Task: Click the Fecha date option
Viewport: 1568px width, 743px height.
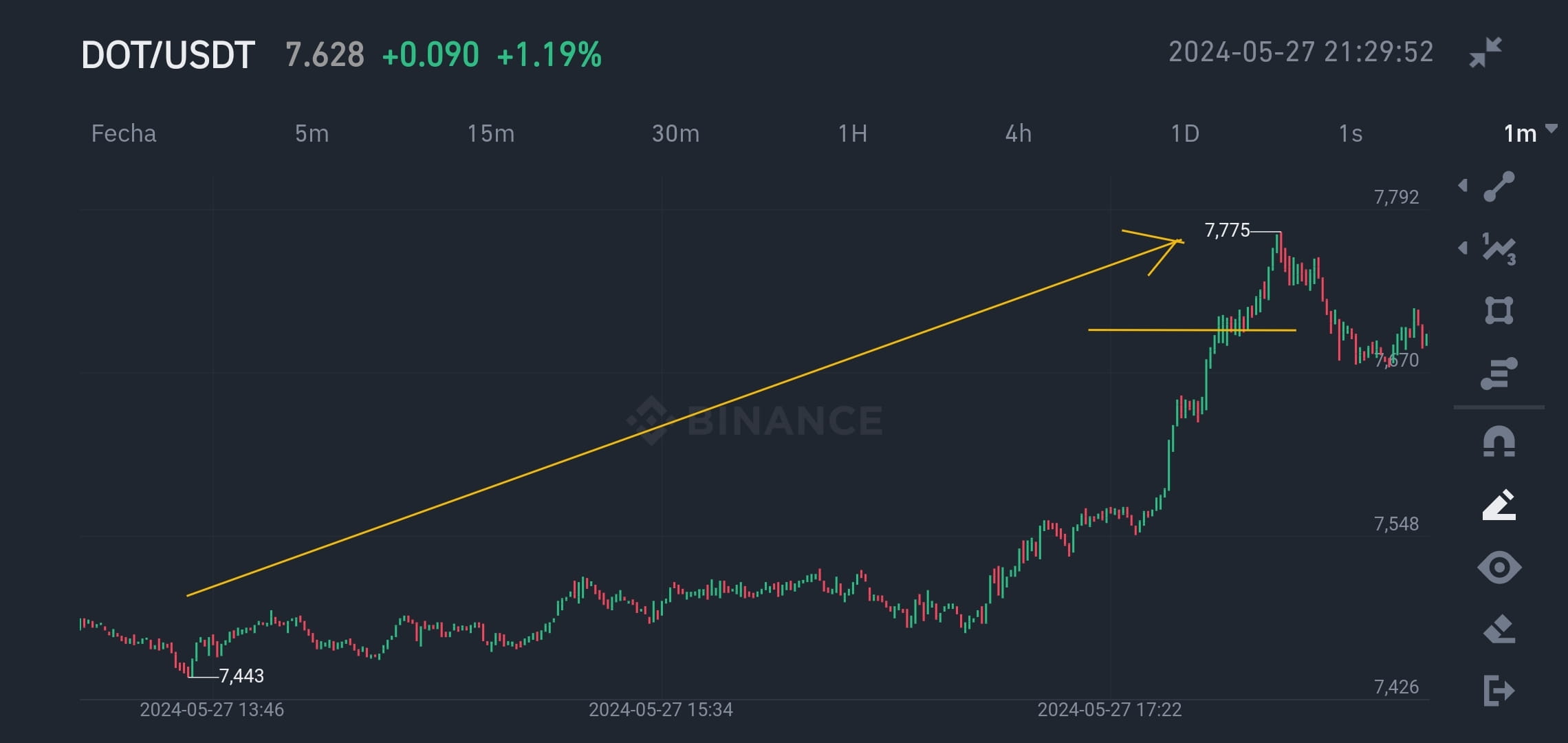Action: (124, 134)
